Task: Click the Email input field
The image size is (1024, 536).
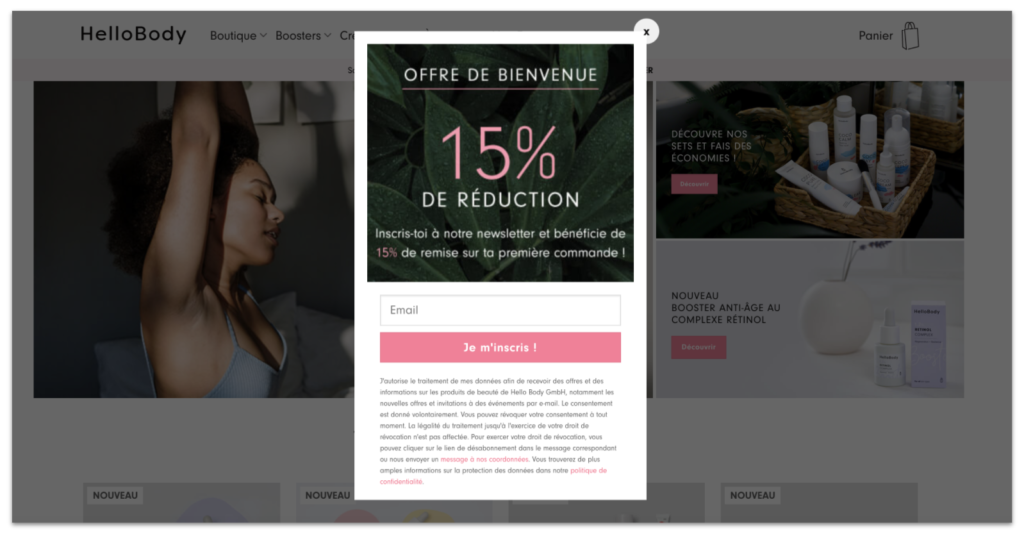Action: (500, 310)
